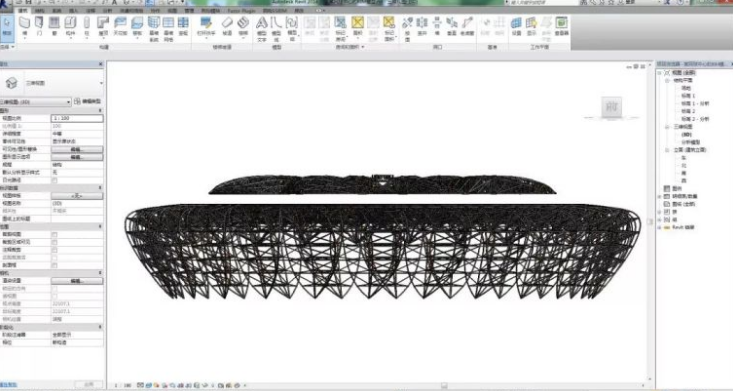Viewport: 733px width, 391px height.
Task: Select the Vertical opening tool
Action: coord(452,26)
